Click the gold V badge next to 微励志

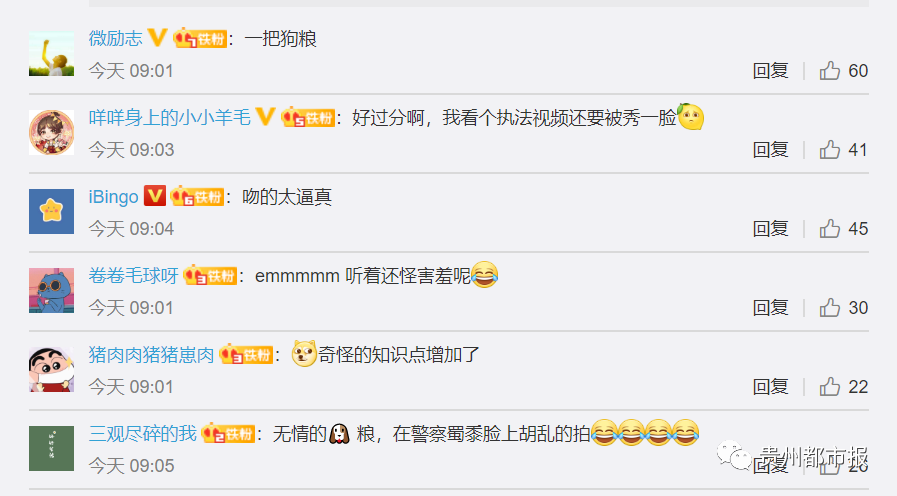(157, 38)
